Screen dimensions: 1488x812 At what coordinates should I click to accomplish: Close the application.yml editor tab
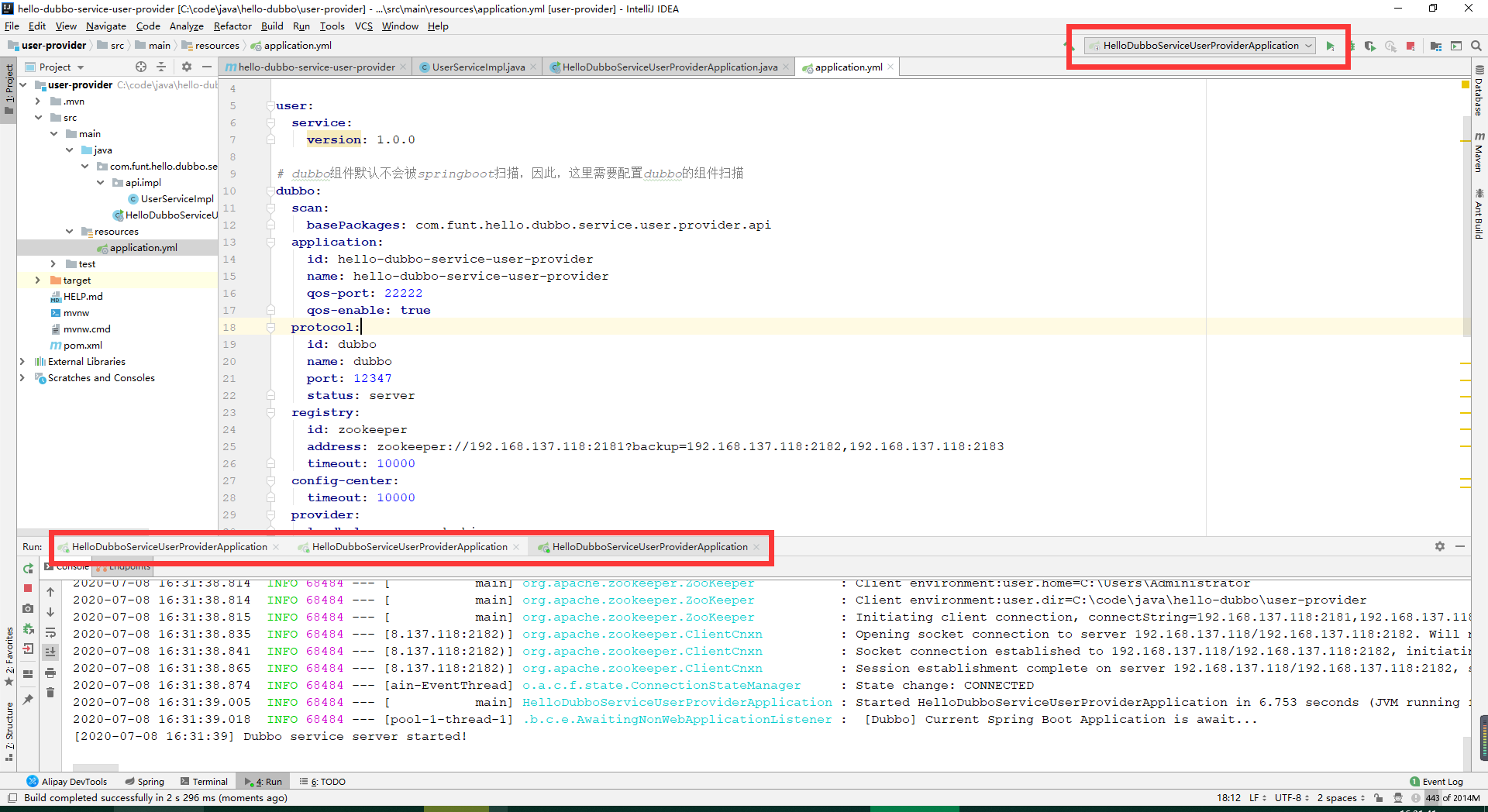[x=890, y=67]
